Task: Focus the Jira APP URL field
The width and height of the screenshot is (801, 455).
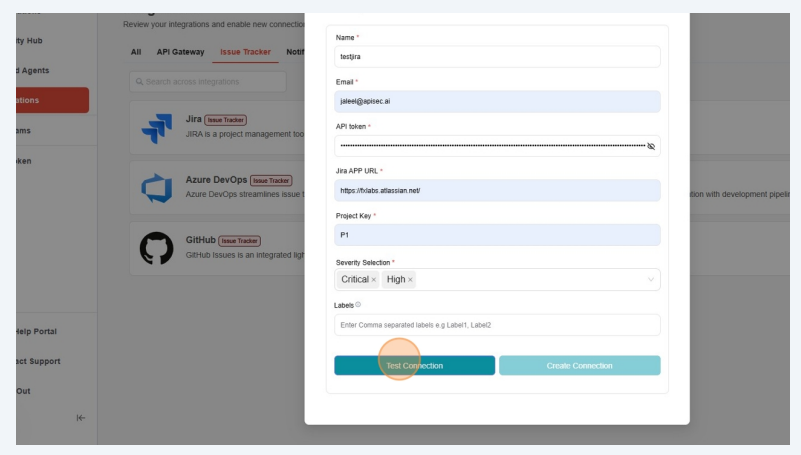Action: point(497,190)
